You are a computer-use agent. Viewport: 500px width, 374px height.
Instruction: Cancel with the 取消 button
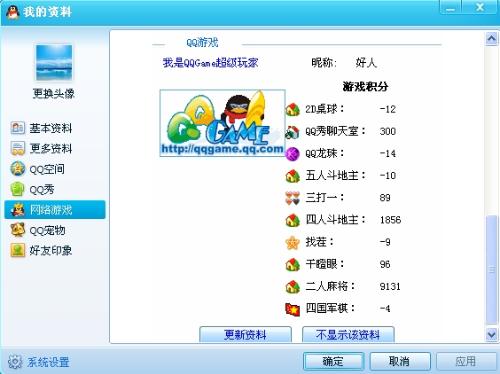tap(400, 361)
